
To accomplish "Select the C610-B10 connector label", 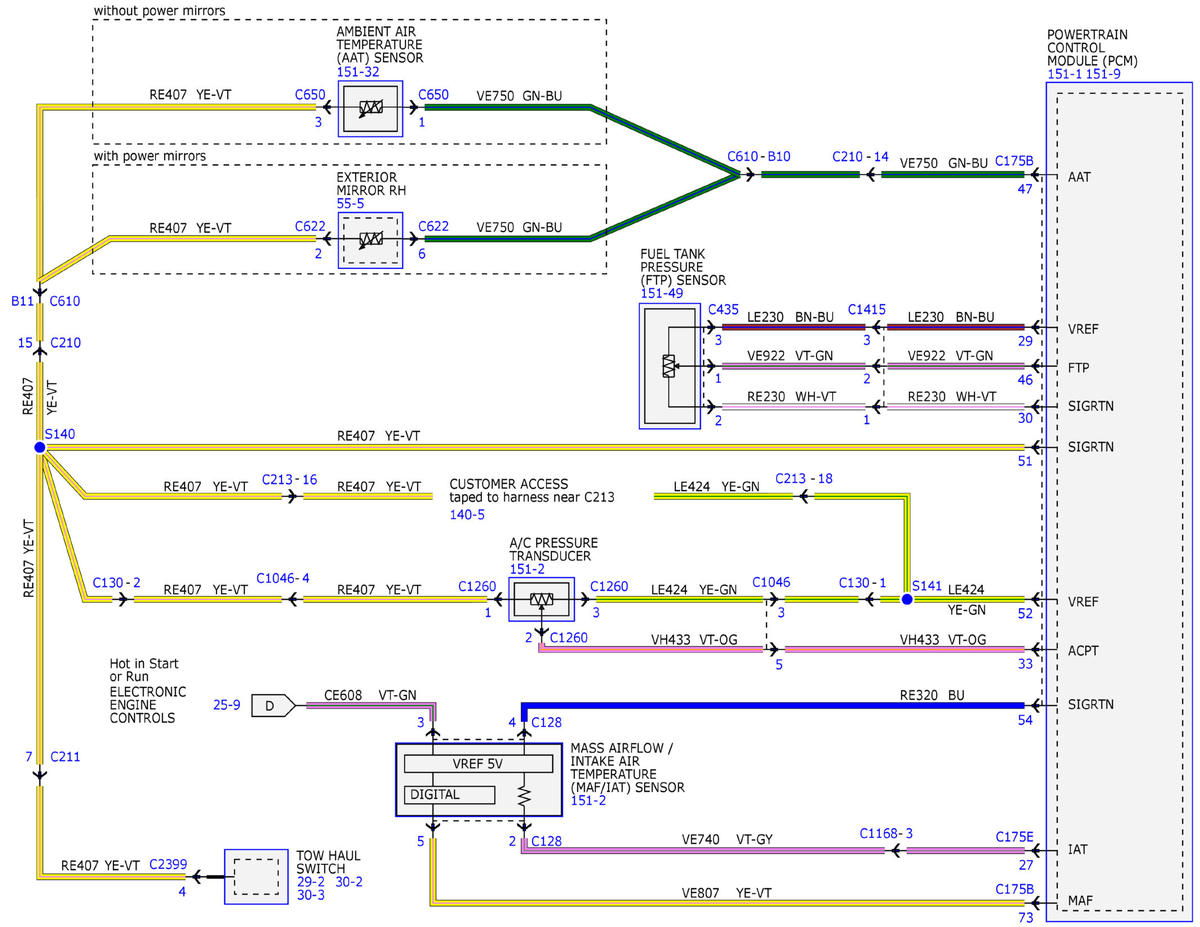I will 759,158.
